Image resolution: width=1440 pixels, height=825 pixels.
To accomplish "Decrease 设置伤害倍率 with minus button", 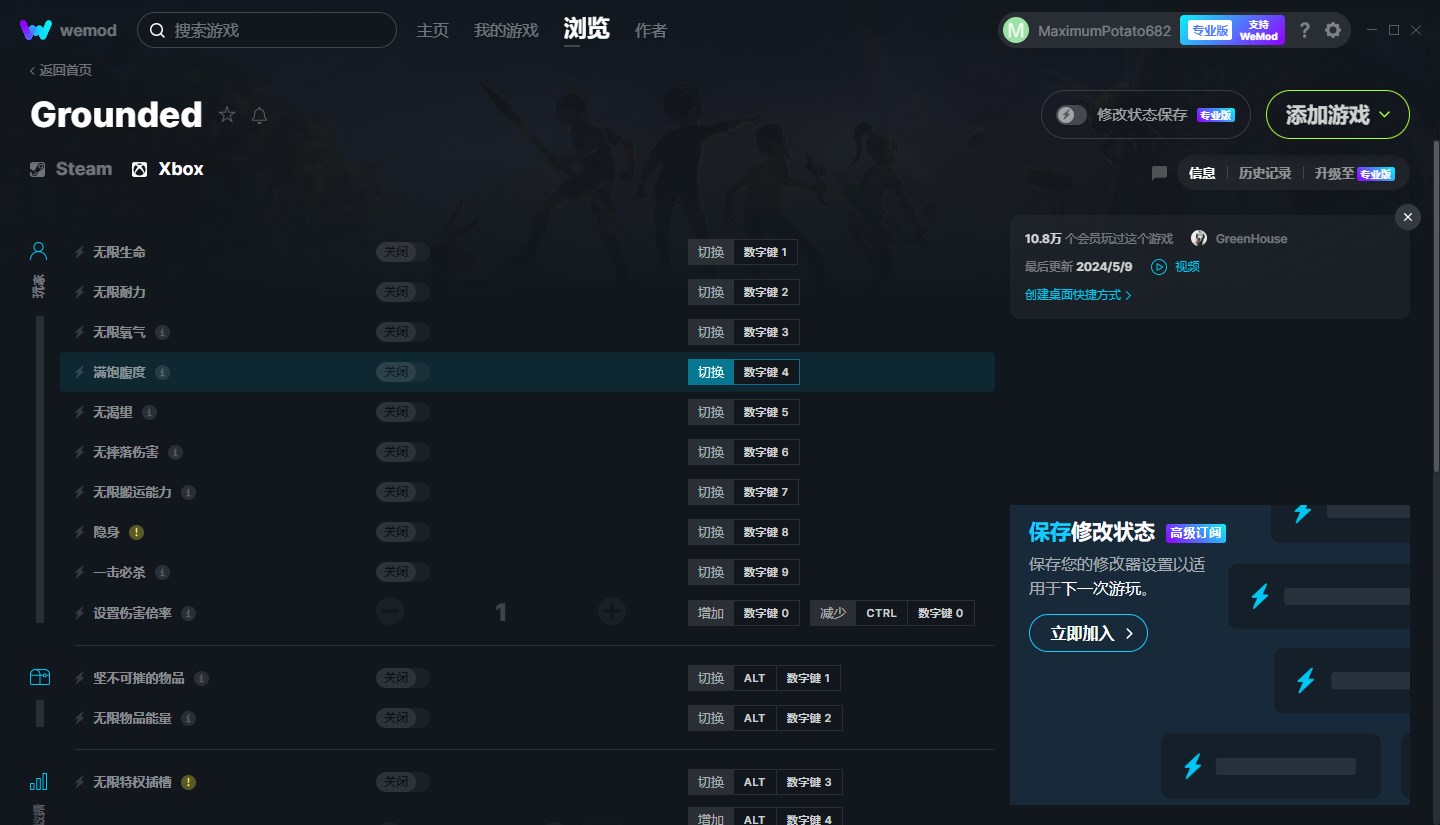I will click(x=390, y=611).
